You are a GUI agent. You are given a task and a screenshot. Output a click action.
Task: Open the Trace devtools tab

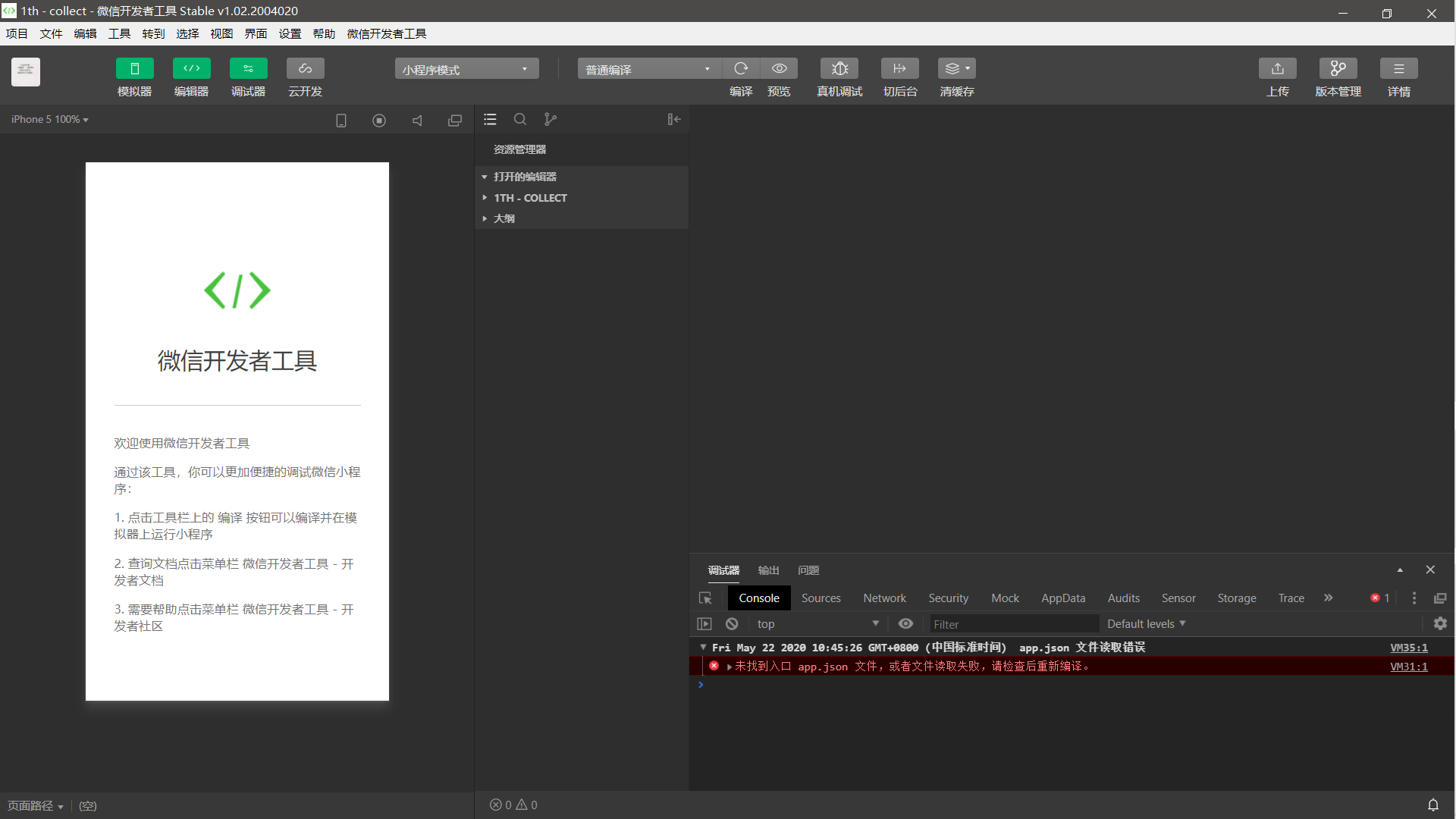[x=1291, y=598]
